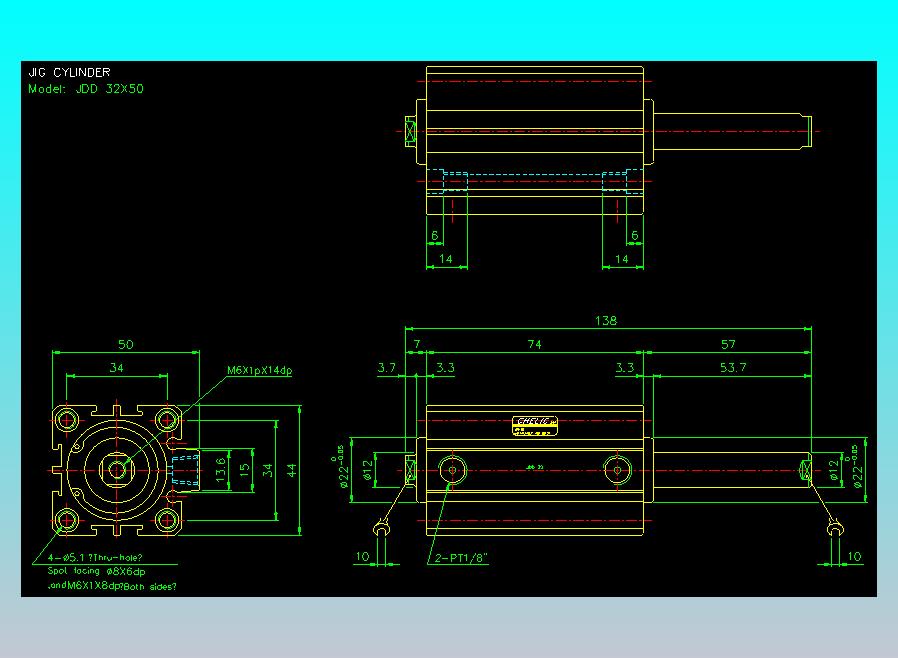The height and width of the screenshot is (658, 898).
Task: Click the overall length dimension "138"
Action: [606, 321]
